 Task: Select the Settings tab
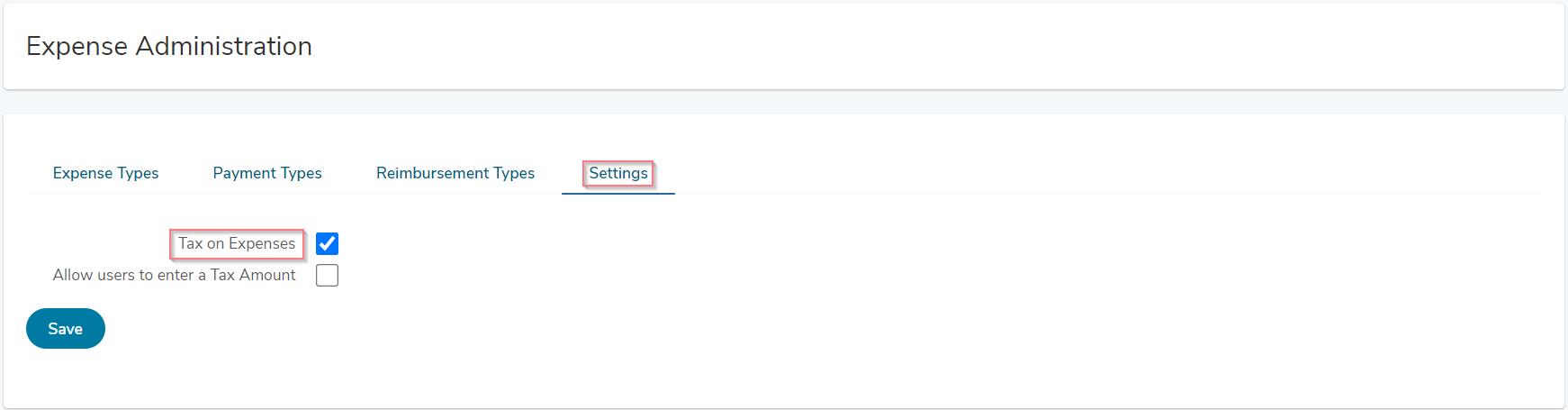tap(618, 173)
